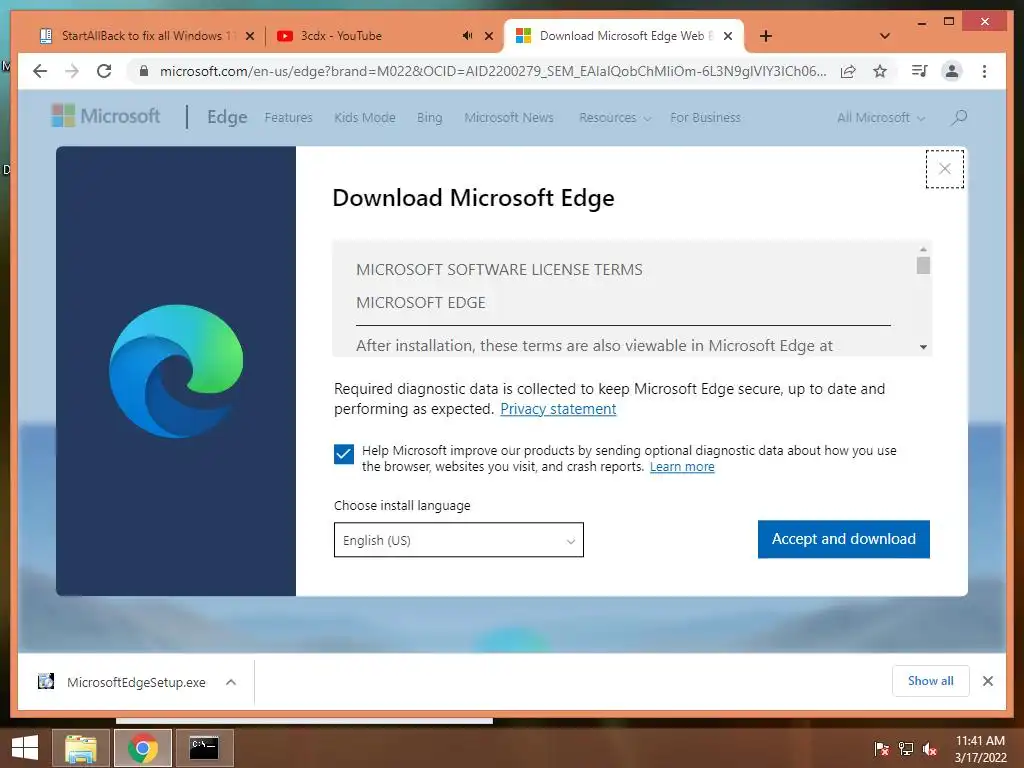Mute the YouTube tab via its speaker icon
Image resolution: width=1024 pixels, height=768 pixels.
(x=467, y=36)
